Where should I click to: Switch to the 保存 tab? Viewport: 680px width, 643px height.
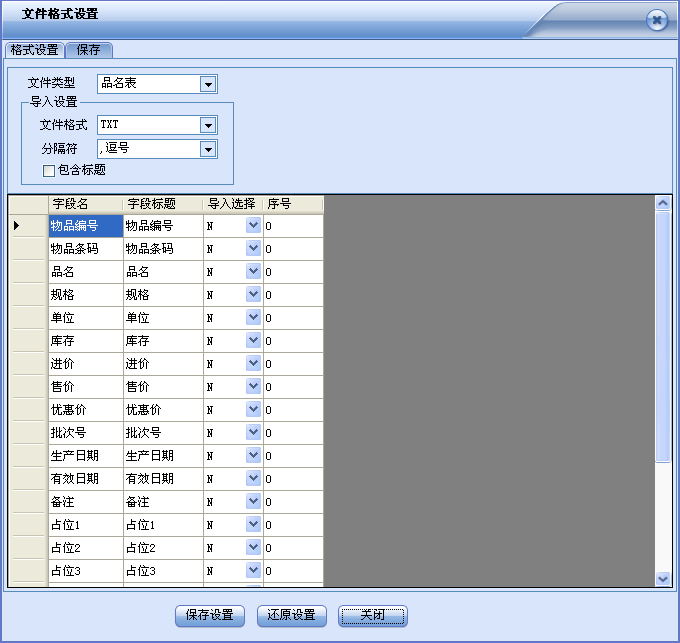[x=88, y=50]
